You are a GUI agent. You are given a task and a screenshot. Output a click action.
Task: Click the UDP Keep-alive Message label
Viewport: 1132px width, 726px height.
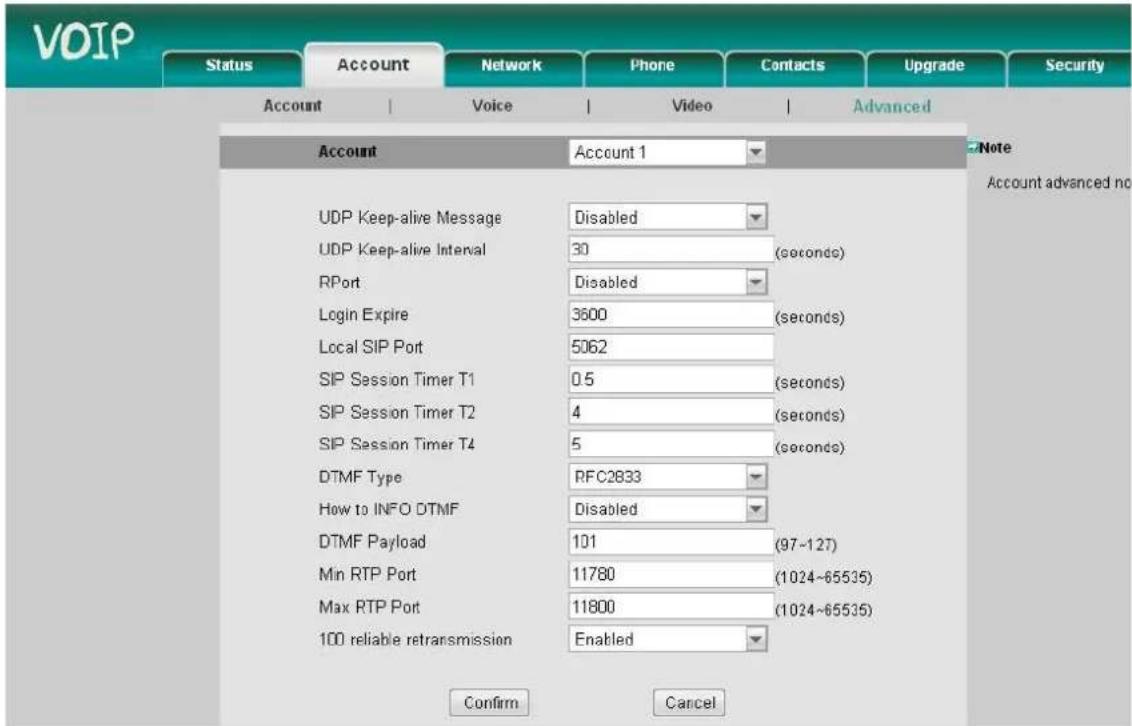[x=410, y=218]
